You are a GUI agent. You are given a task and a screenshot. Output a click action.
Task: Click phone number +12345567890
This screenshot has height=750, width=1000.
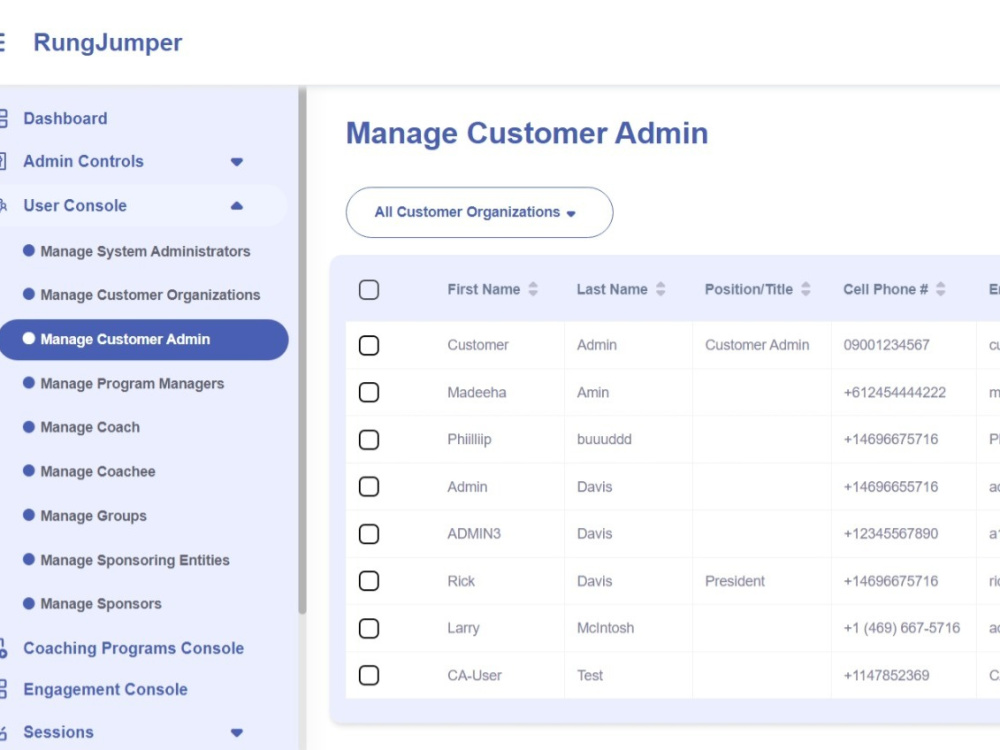890,534
